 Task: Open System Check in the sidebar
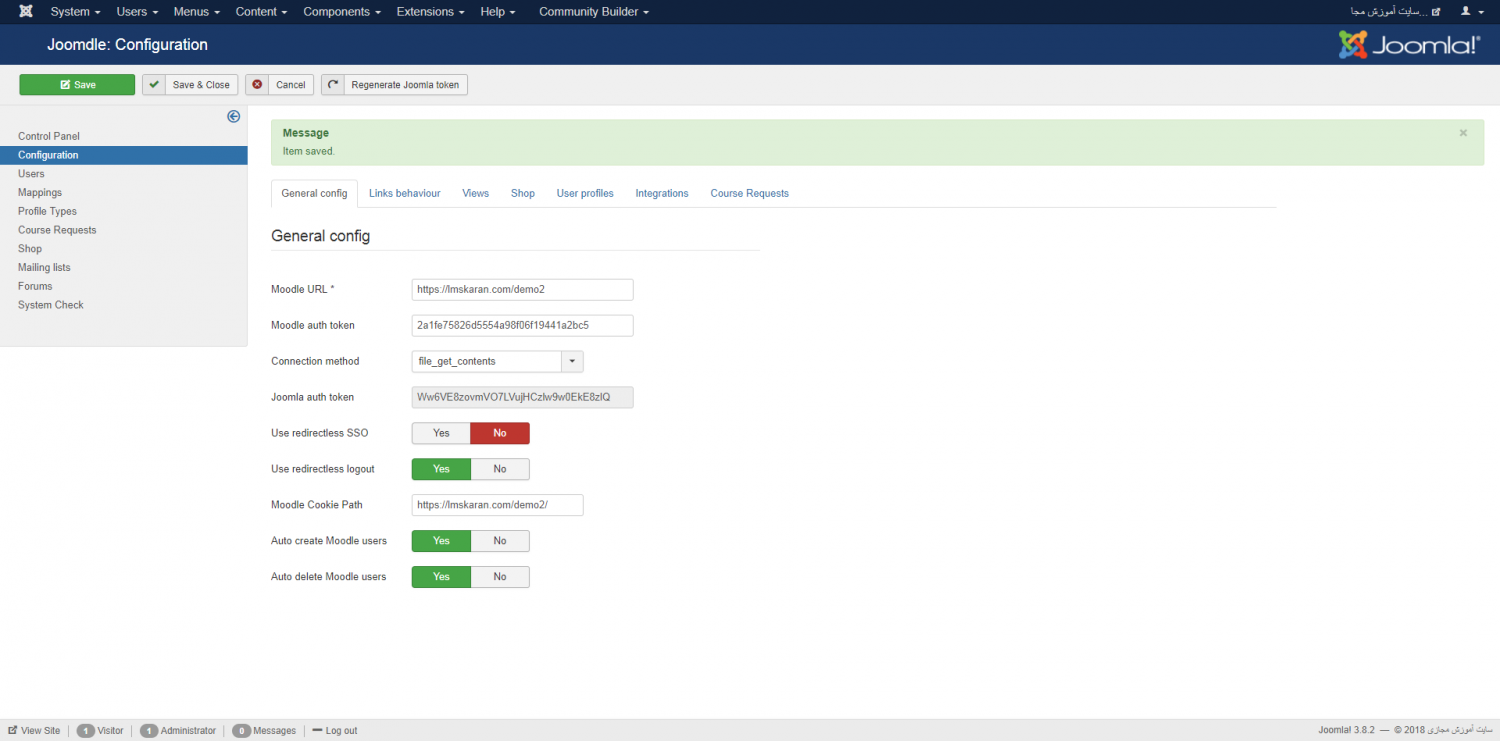(x=51, y=305)
